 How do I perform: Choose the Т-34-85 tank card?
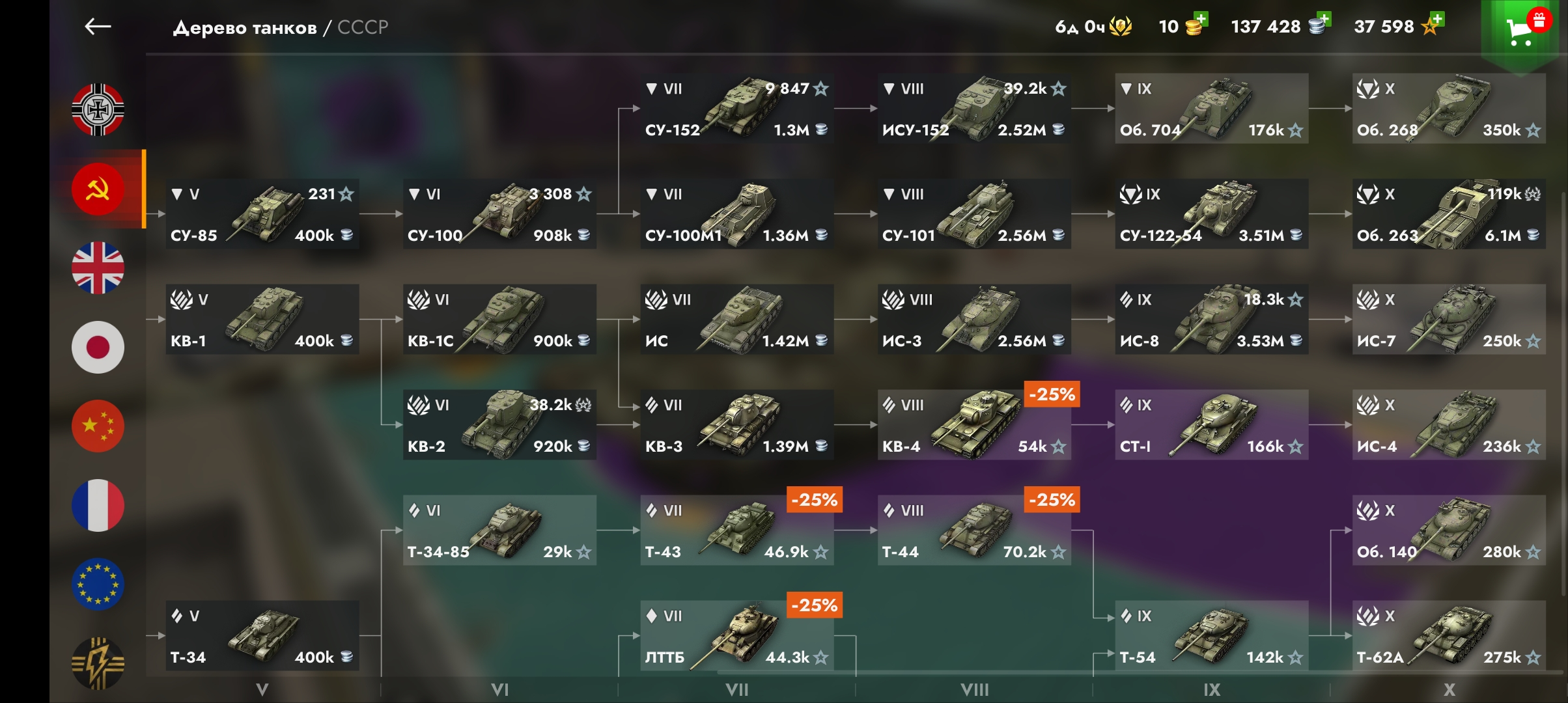pos(499,530)
